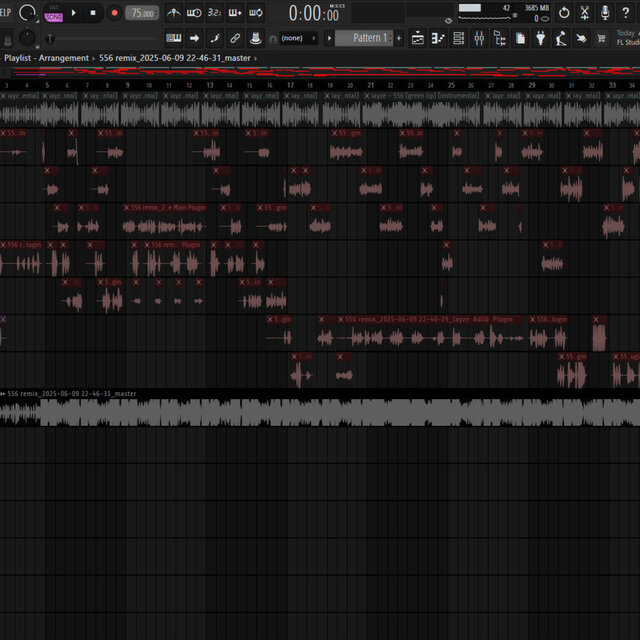Click the master volume knob

[27, 13]
